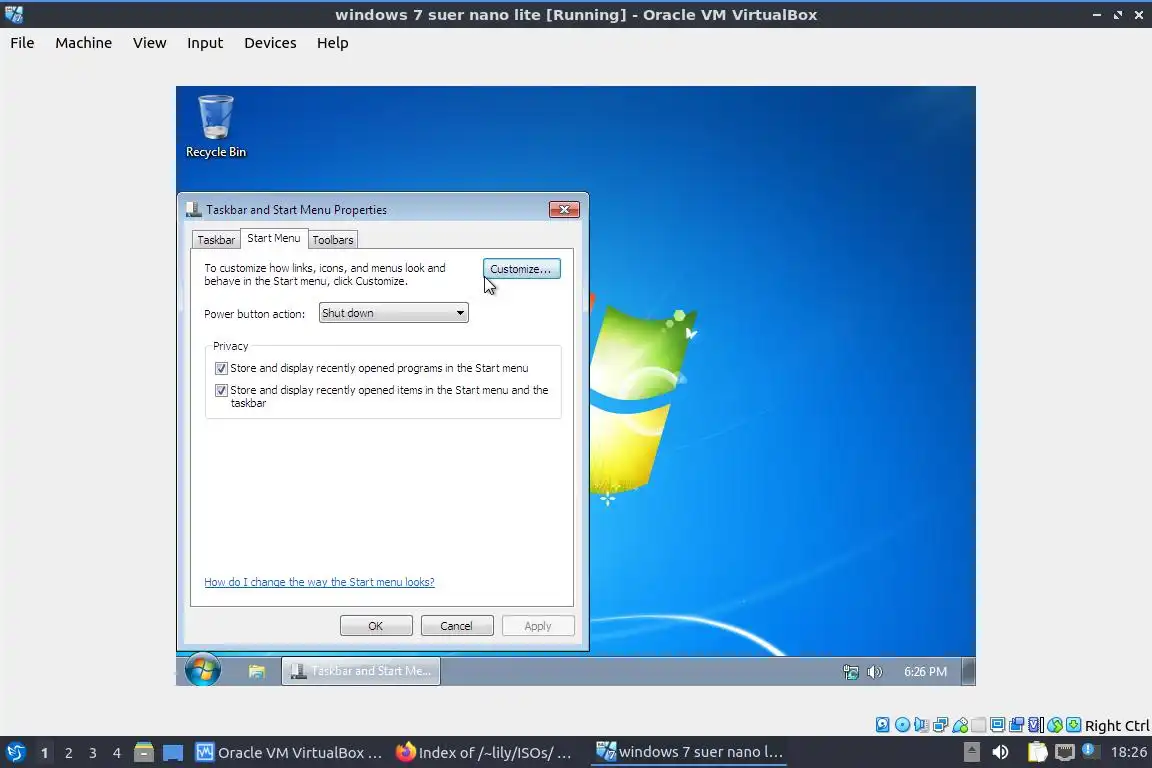Select windows 7 suer nano host taskbar entry
The width and height of the screenshot is (1152, 768).
pos(689,753)
